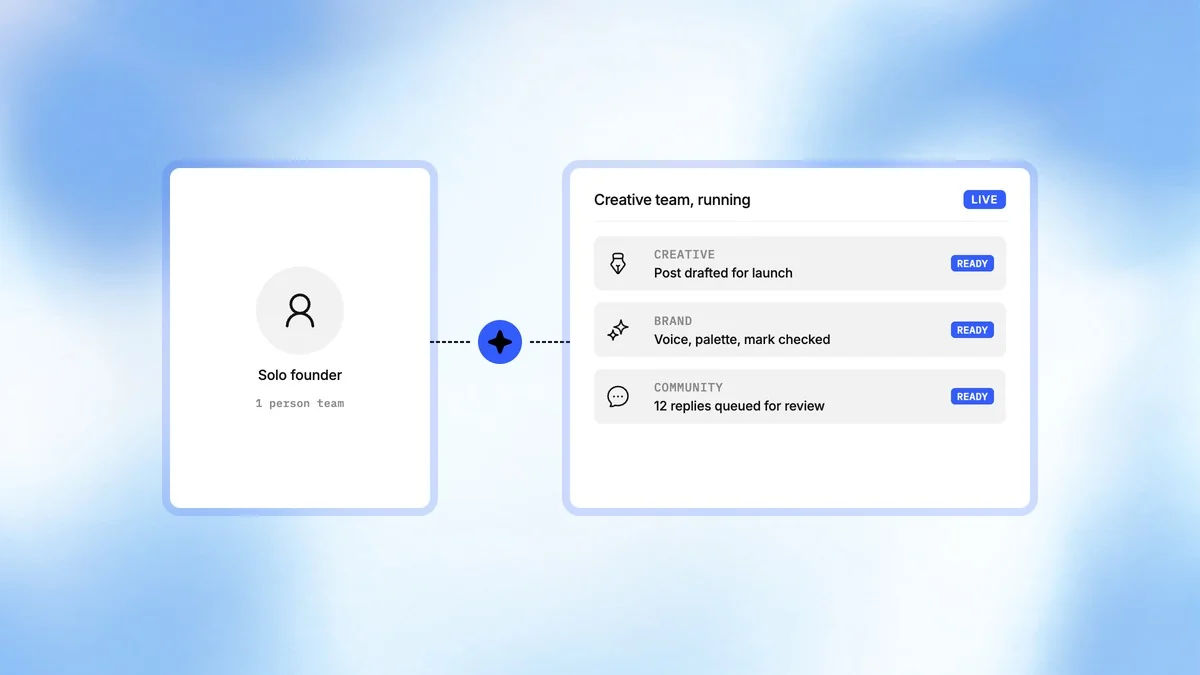Select 'Creative team, running' heading
Screen dimensions: 1200x675
click(x=672, y=200)
